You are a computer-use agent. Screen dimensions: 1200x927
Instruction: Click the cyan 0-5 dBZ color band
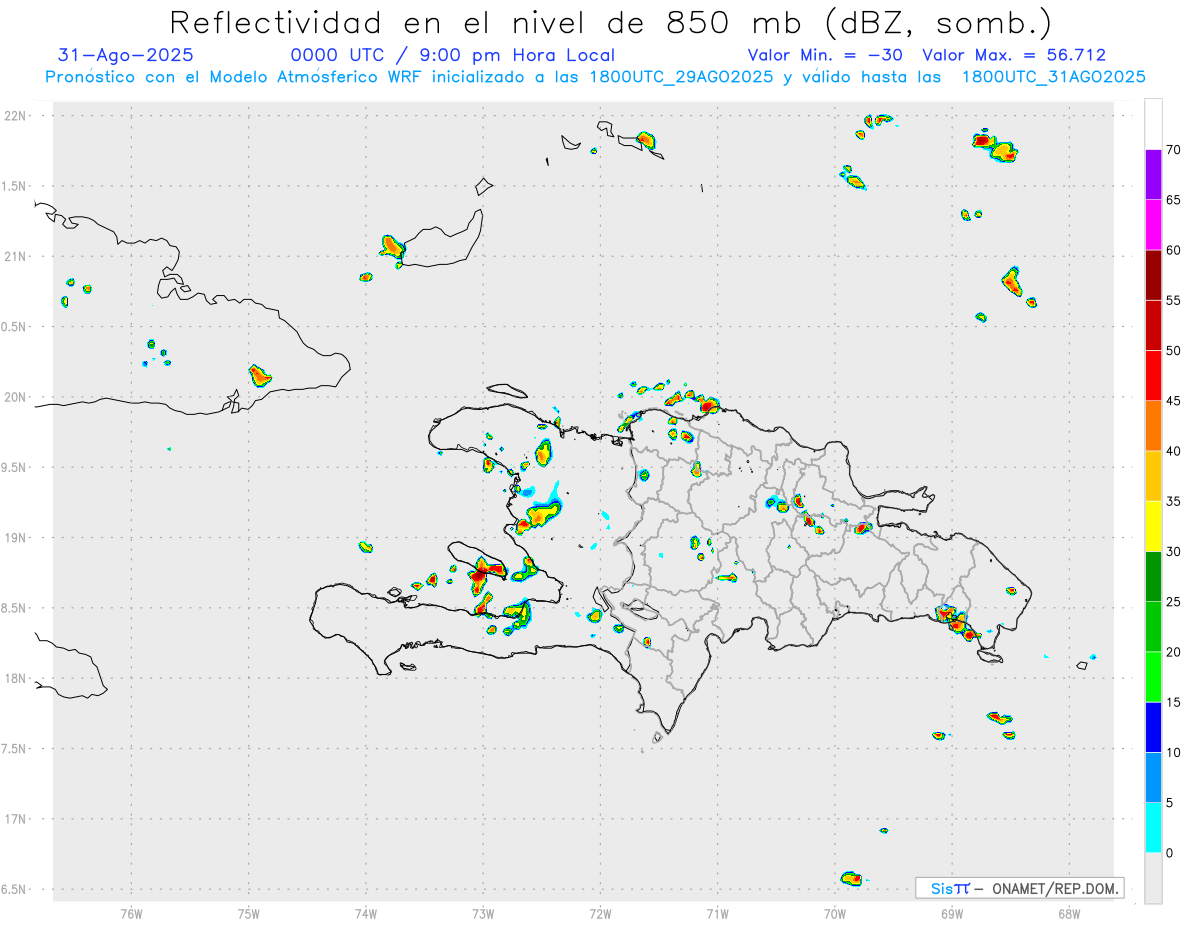[x=1153, y=828]
